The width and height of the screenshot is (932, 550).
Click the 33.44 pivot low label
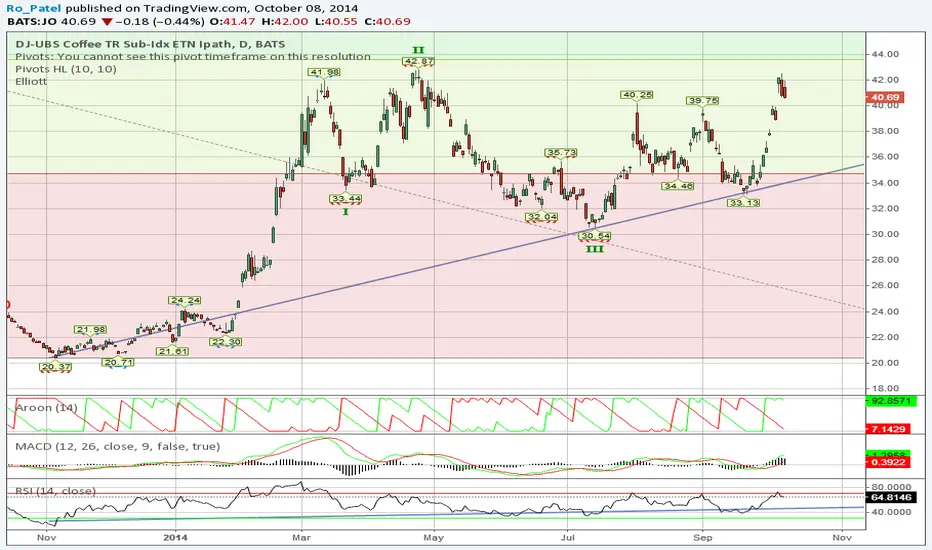(x=346, y=199)
